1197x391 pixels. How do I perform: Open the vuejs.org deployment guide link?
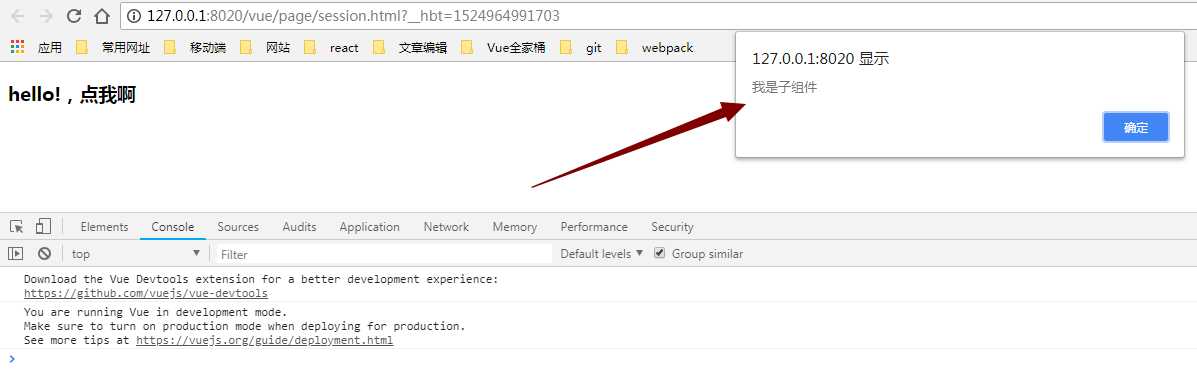click(x=264, y=341)
